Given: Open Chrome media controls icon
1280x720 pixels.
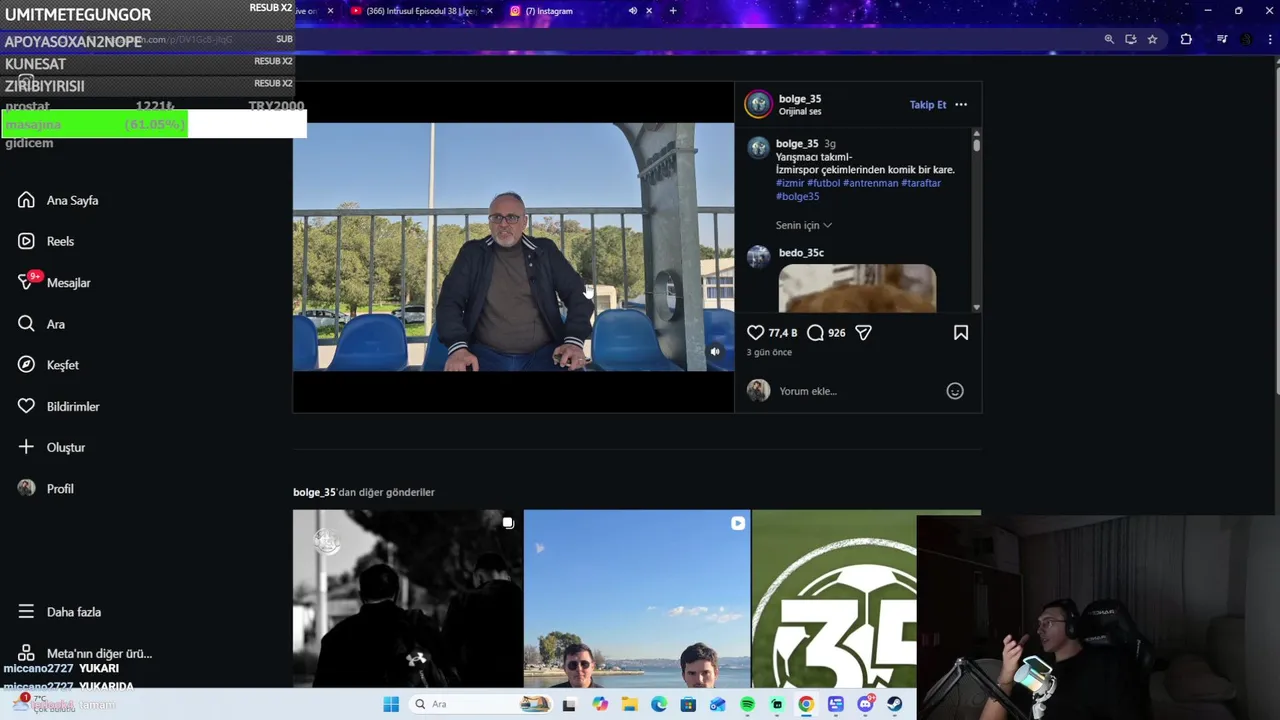Looking at the screenshot, I should [x=1222, y=39].
